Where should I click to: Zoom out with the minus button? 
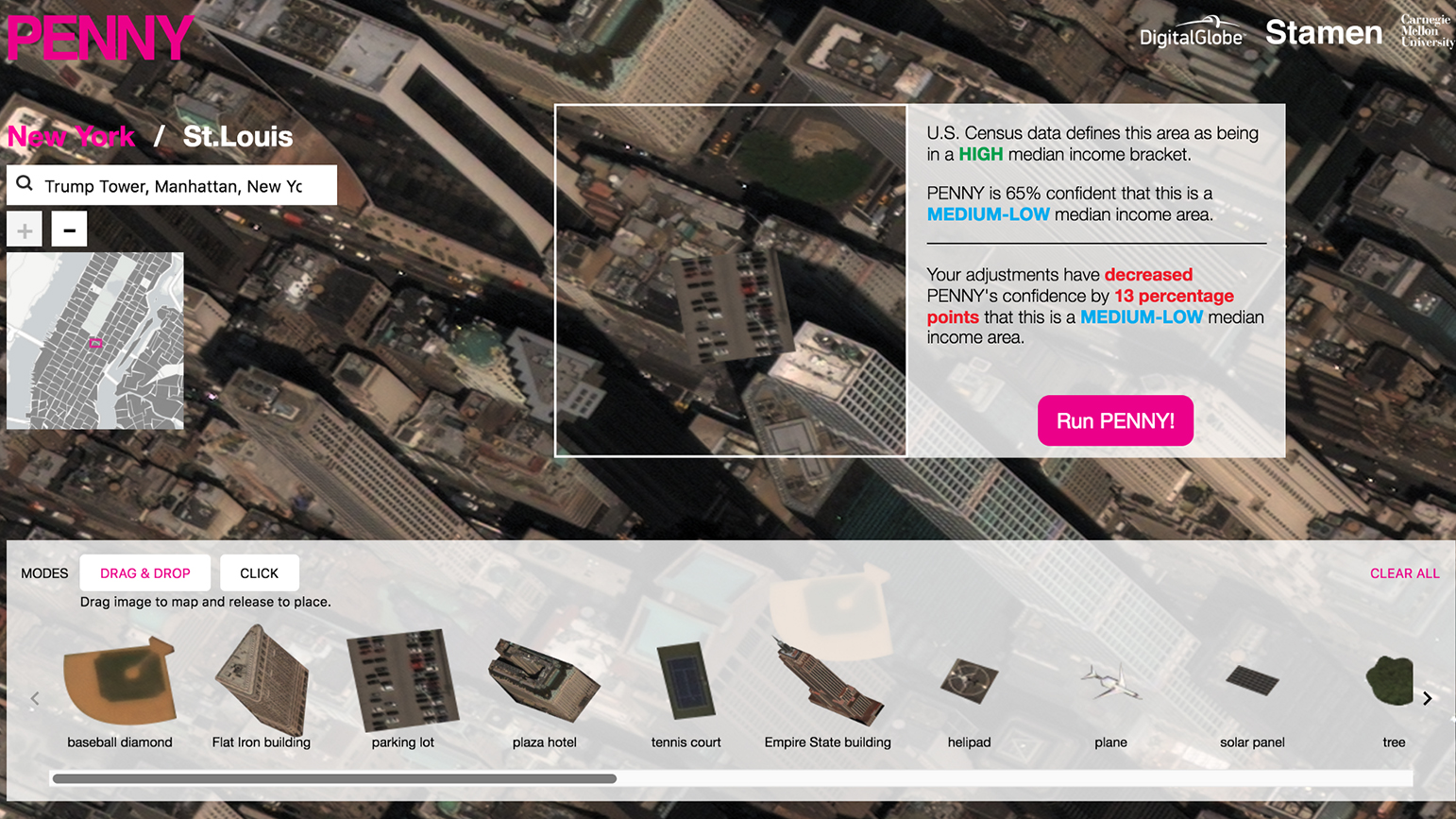coord(69,230)
